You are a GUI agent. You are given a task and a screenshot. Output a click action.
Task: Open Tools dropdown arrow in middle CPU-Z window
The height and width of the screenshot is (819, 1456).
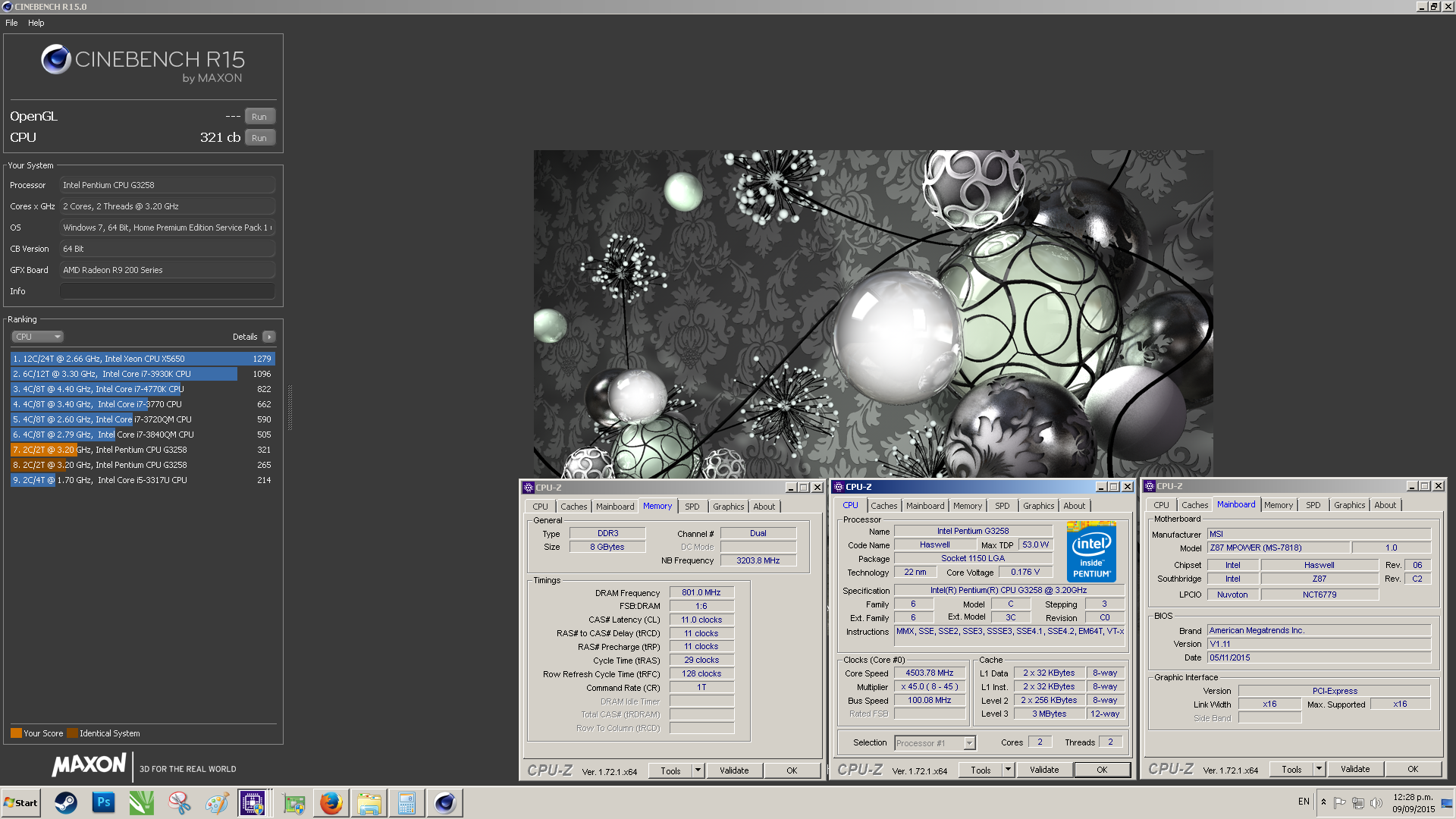click(1008, 770)
